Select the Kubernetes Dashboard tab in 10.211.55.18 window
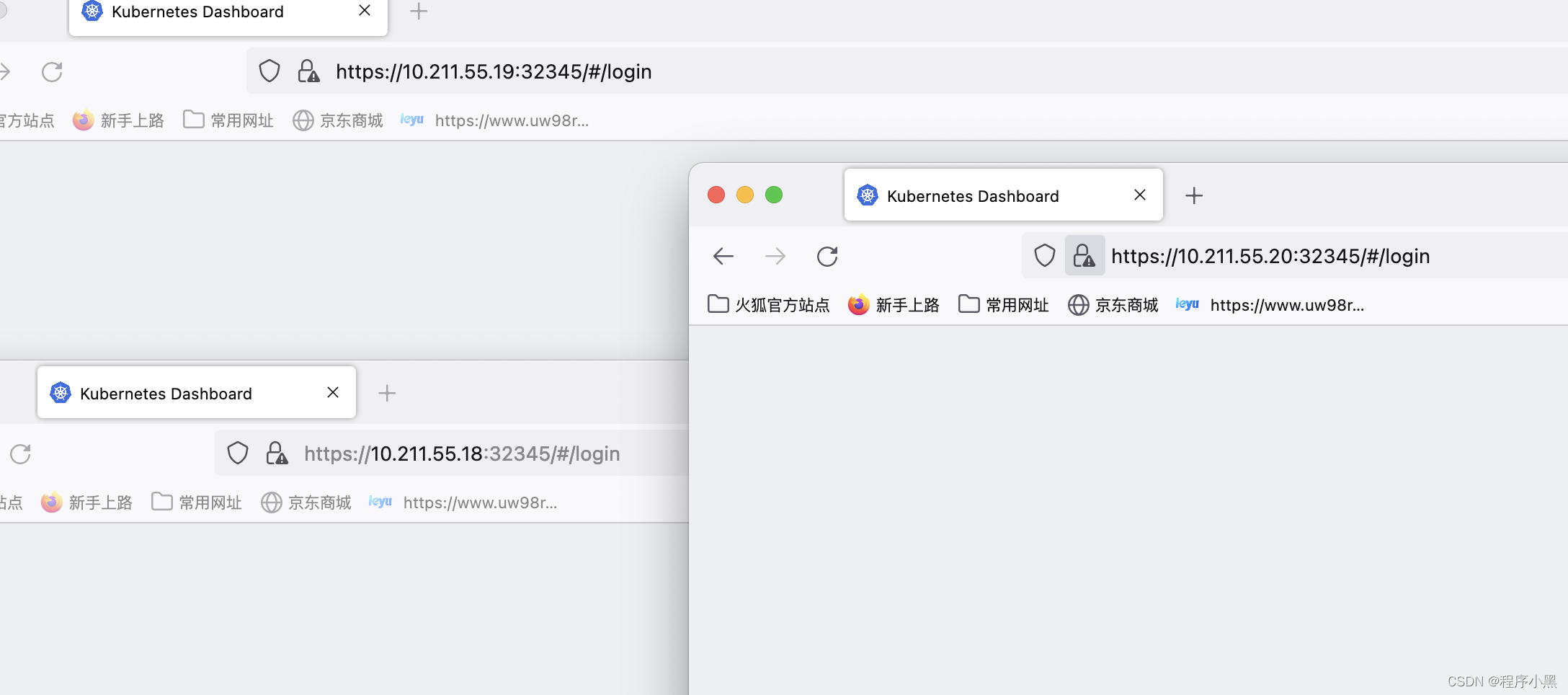 (x=197, y=393)
